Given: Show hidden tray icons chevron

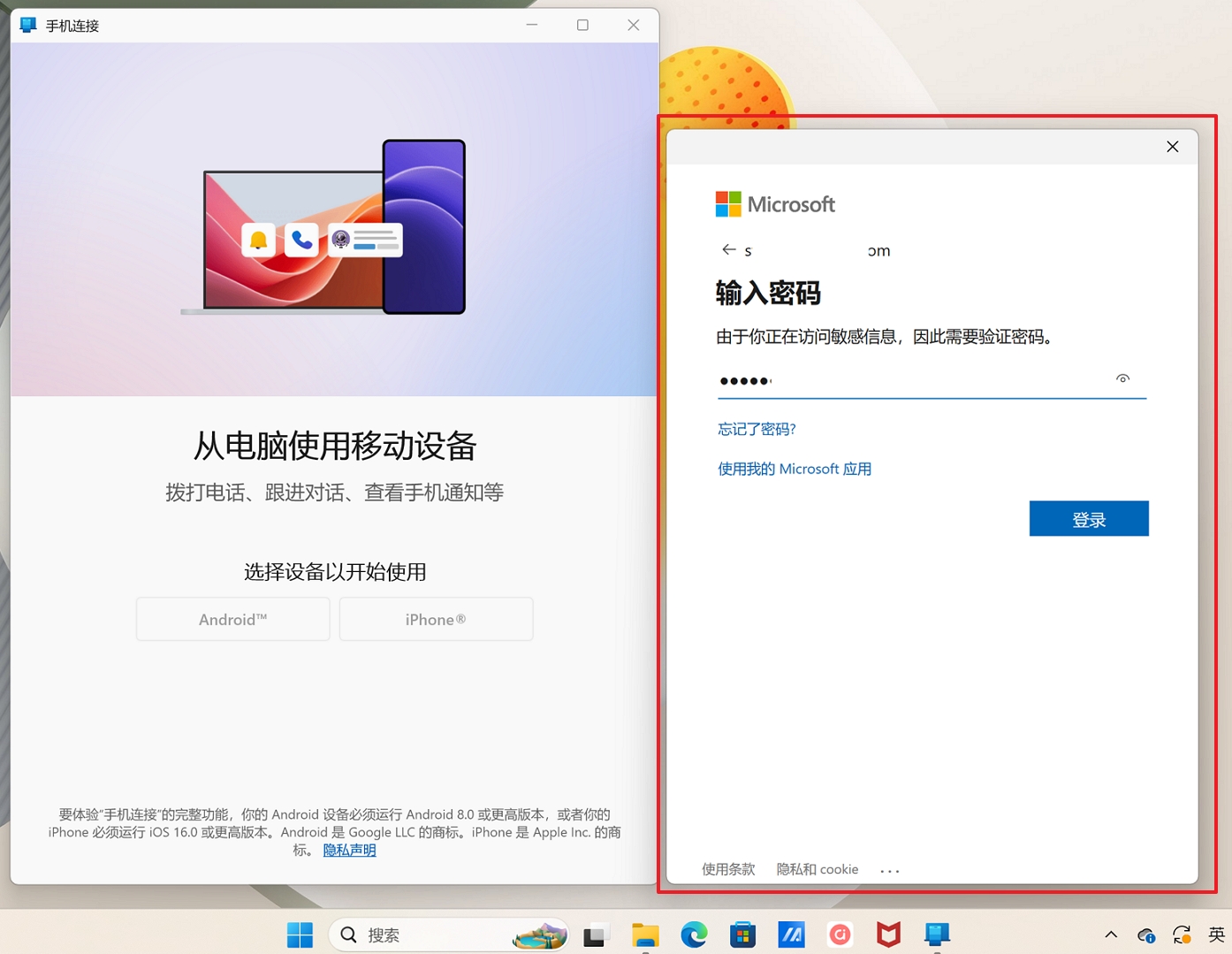Looking at the screenshot, I should (x=1111, y=935).
